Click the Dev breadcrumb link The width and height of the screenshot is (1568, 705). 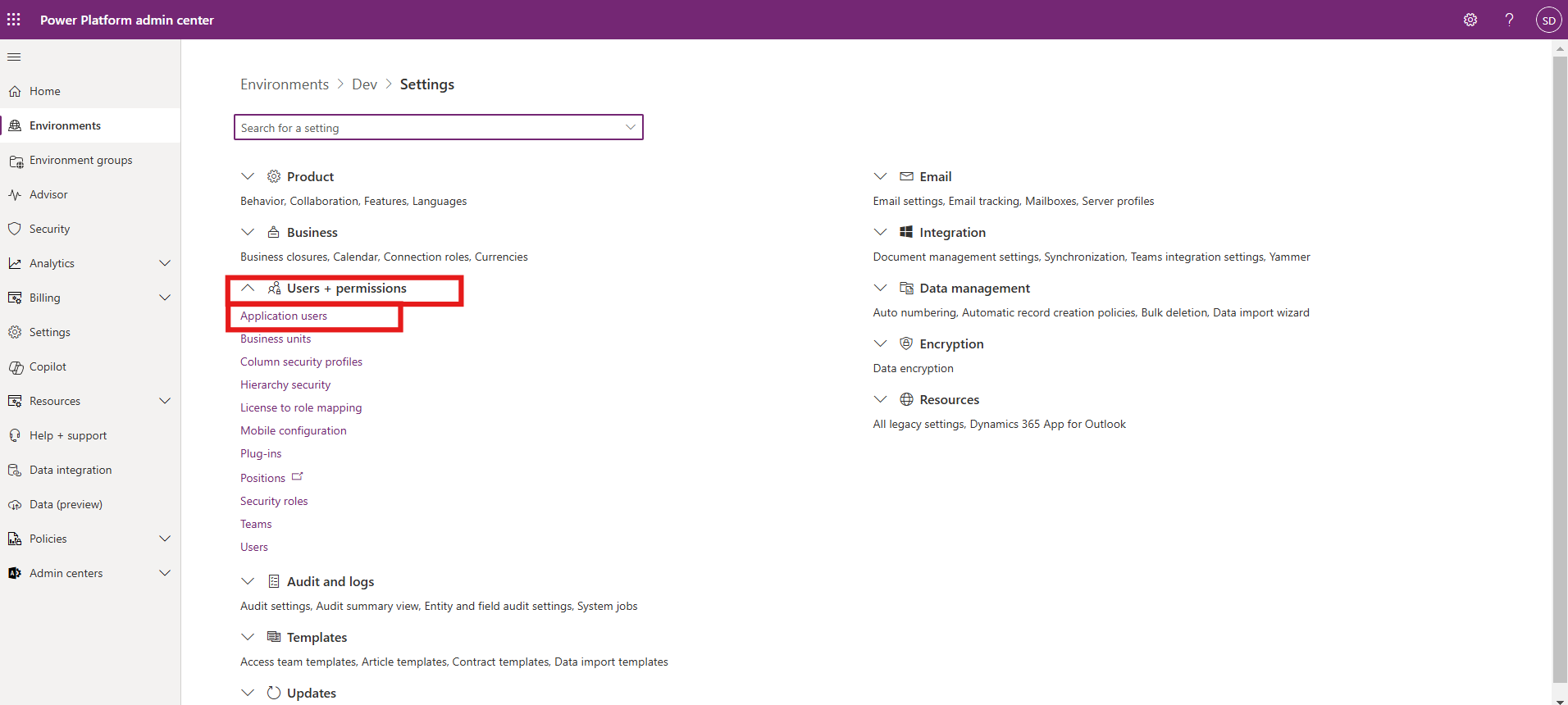[364, 84]
